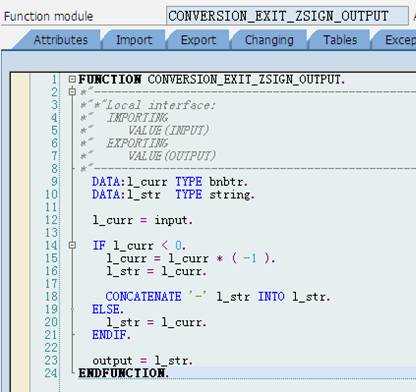Switch to the Export tab

coord(198,40)
